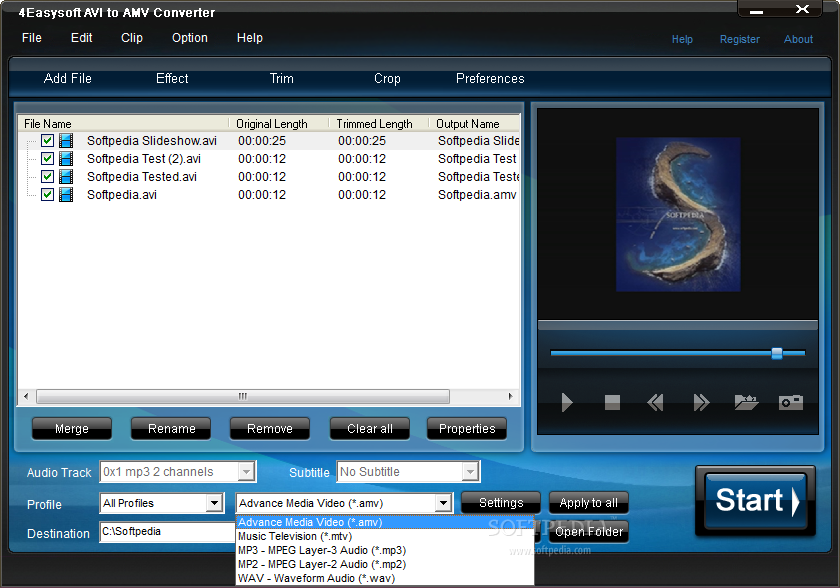This screenshot has height=588, width=840.
Task: Click the Rename button
Action: point(171,429)
